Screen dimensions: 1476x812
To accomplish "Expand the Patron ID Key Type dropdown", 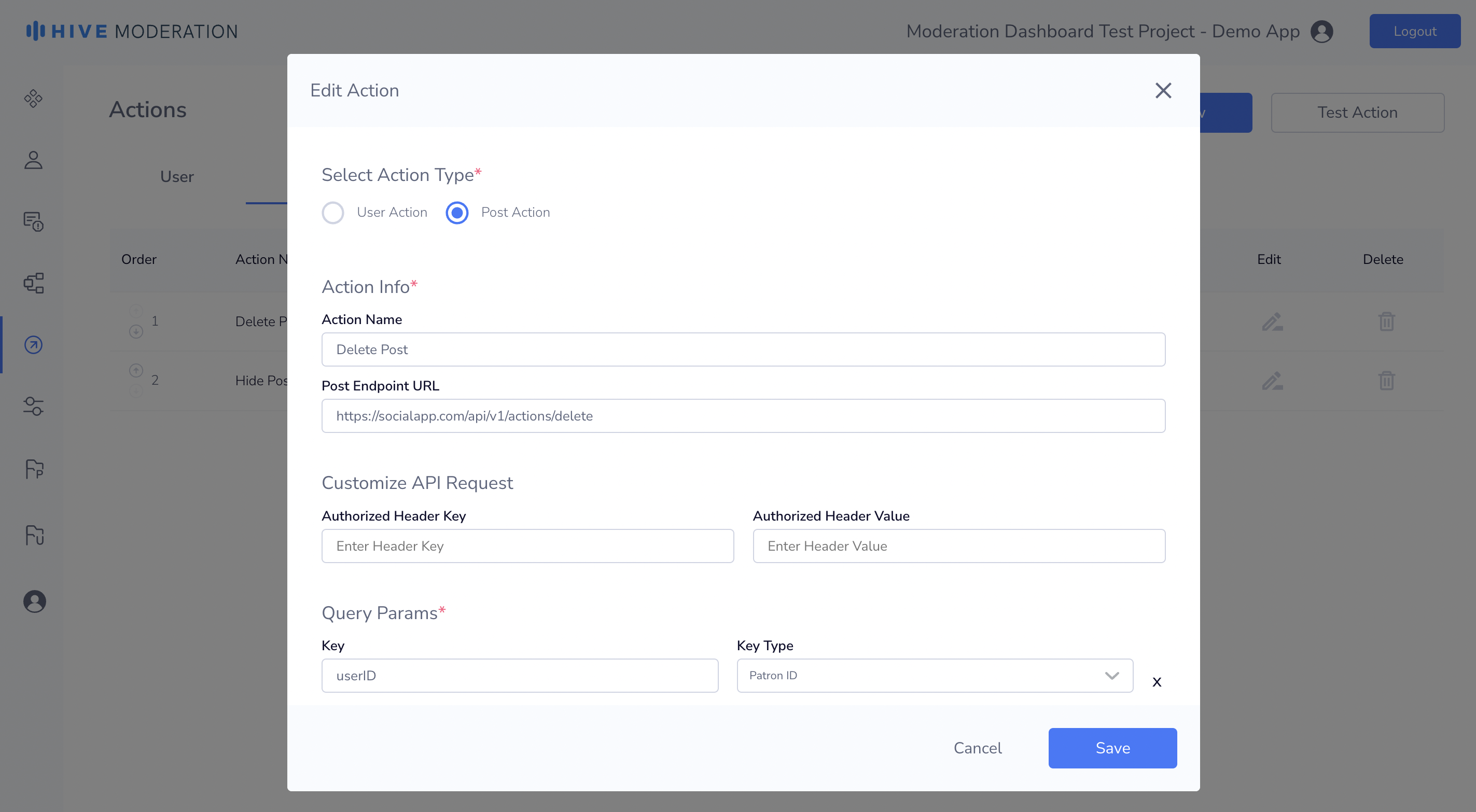I will (x=934, y=676).
